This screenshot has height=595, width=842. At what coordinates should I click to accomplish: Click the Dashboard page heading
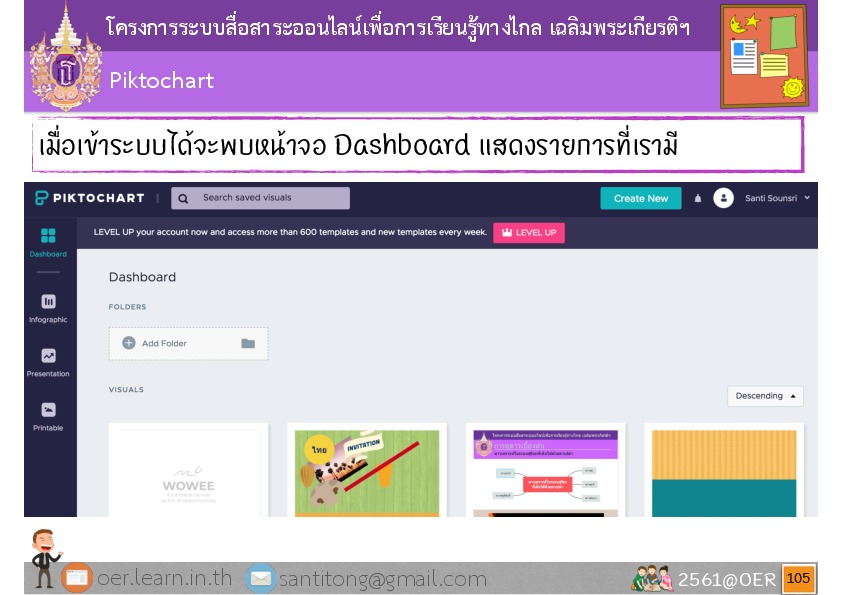(142, 277)
